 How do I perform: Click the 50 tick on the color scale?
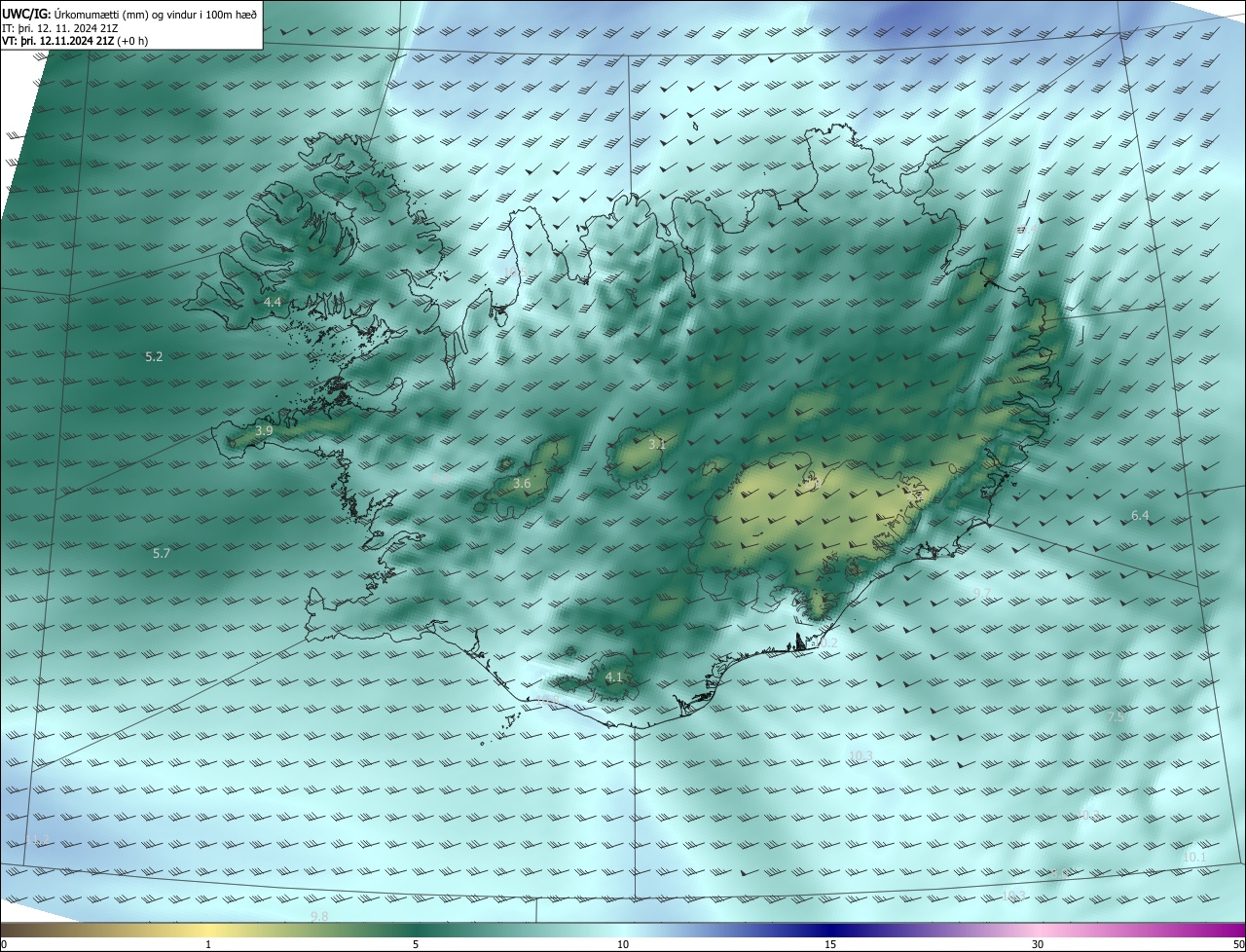1238,944
